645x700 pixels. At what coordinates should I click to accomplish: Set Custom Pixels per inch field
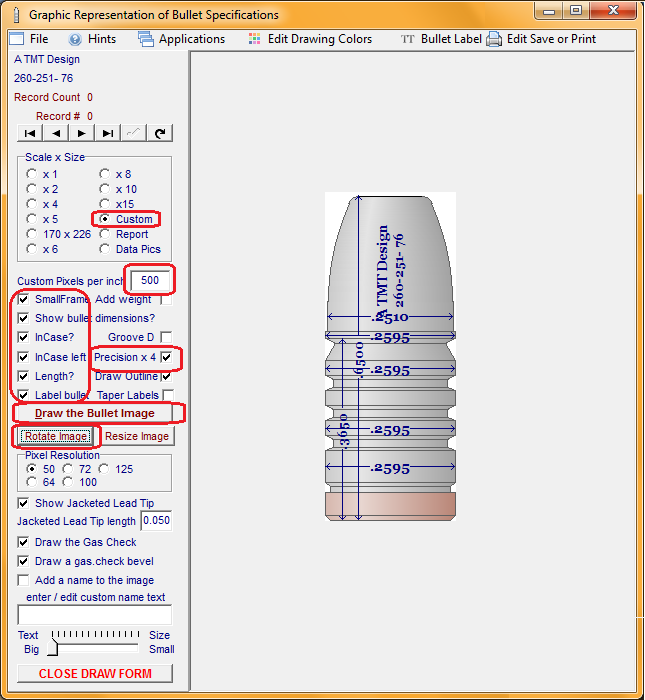point(150,280)
